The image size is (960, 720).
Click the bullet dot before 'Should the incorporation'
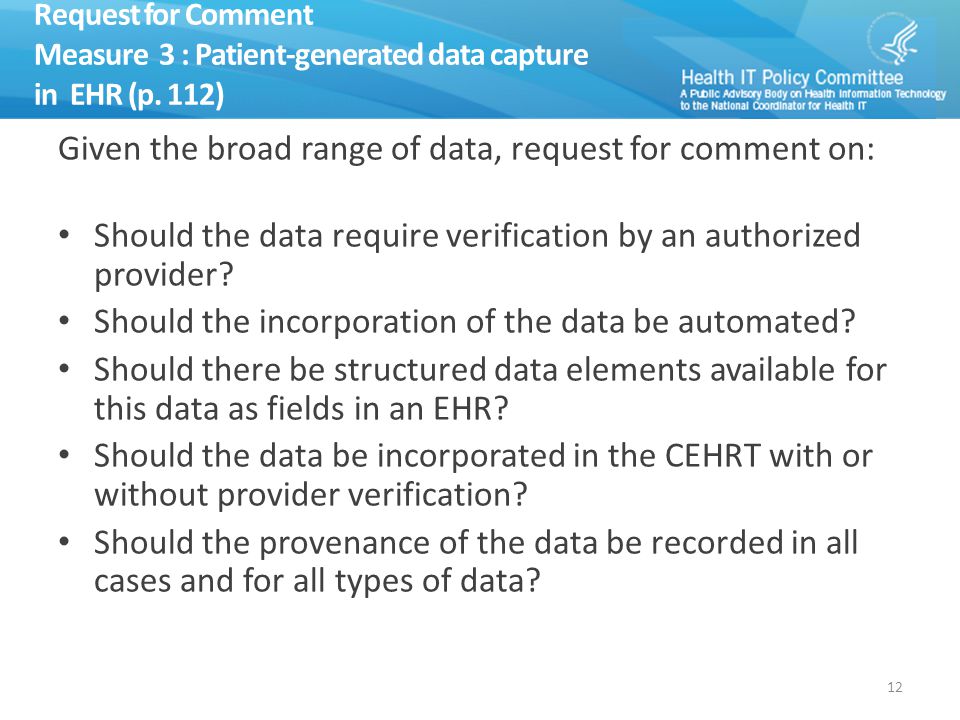[64, 321]
